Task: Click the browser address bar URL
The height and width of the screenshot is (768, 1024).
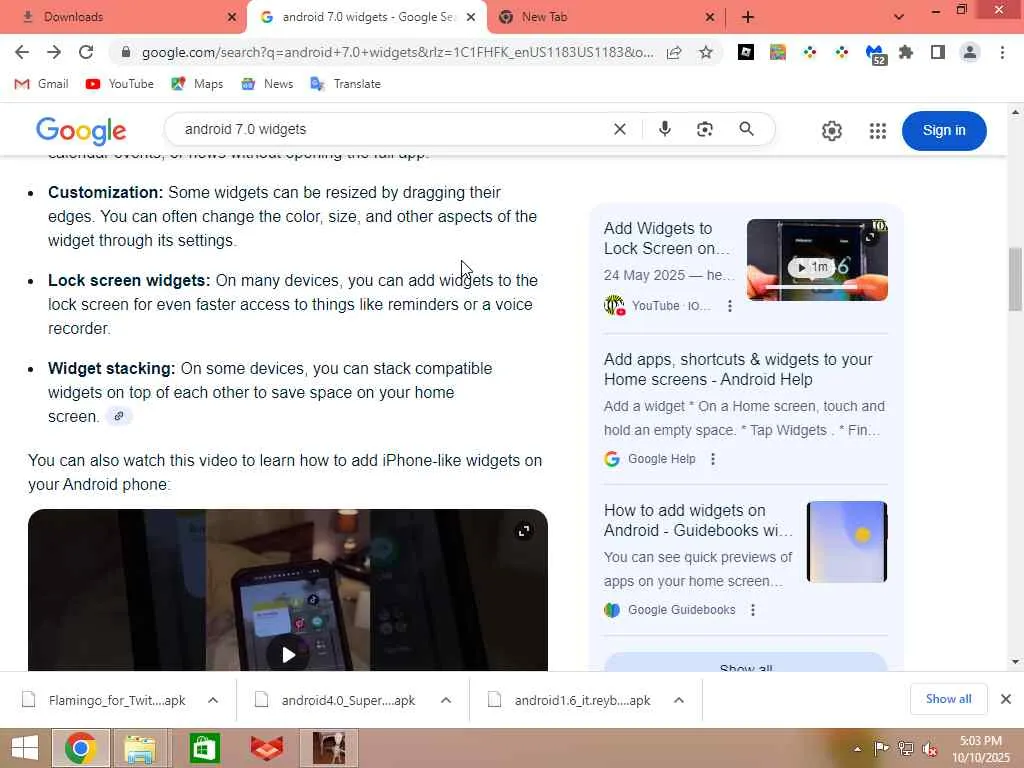Action: coord(397,52)
